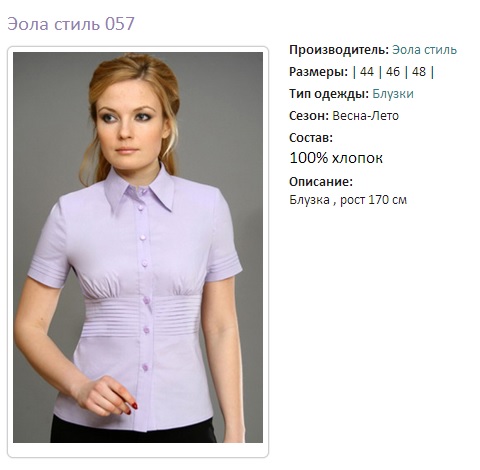Click the 100% хлопок composition text
The width and height of the screenshot is (480, 470).
(x=336, y=158)
